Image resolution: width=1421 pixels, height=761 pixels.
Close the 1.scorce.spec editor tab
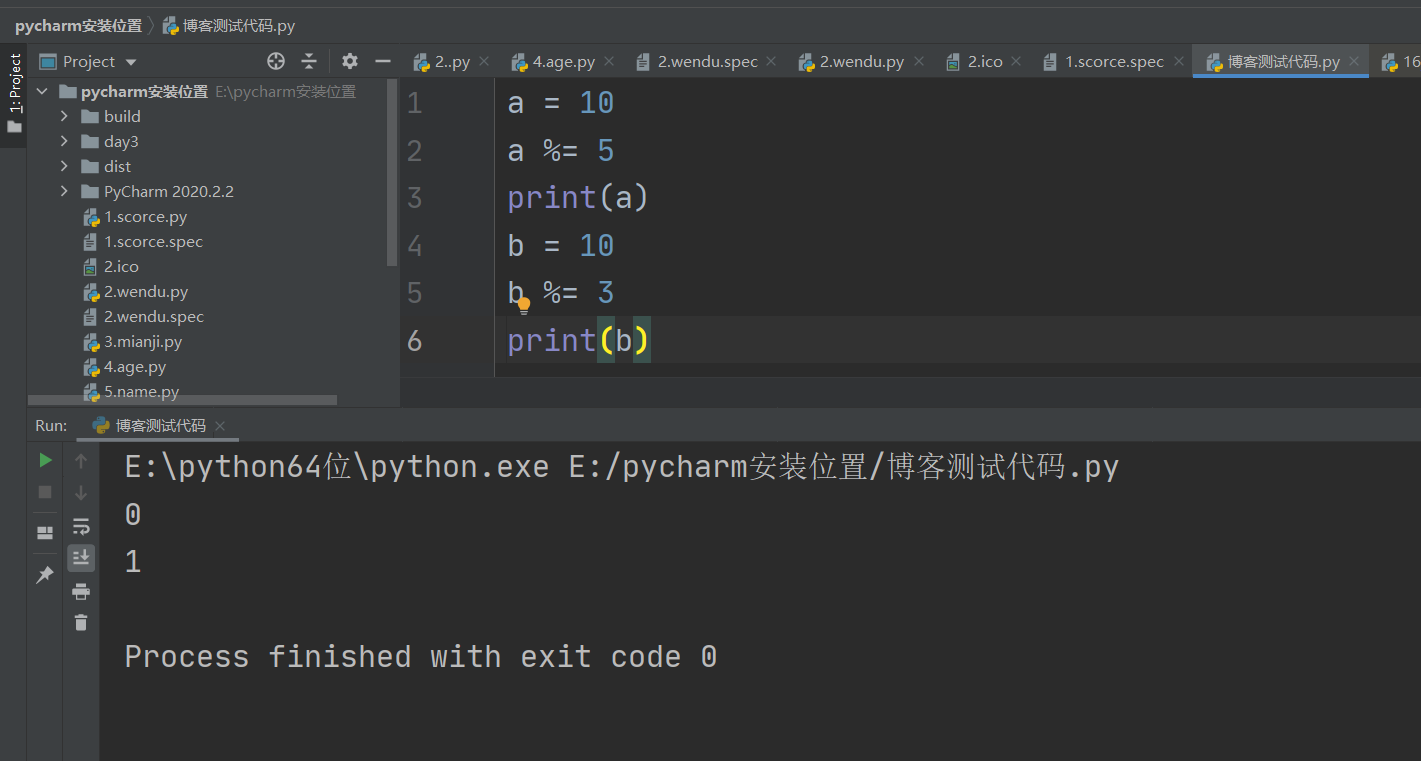click(x=1178, y=62)
